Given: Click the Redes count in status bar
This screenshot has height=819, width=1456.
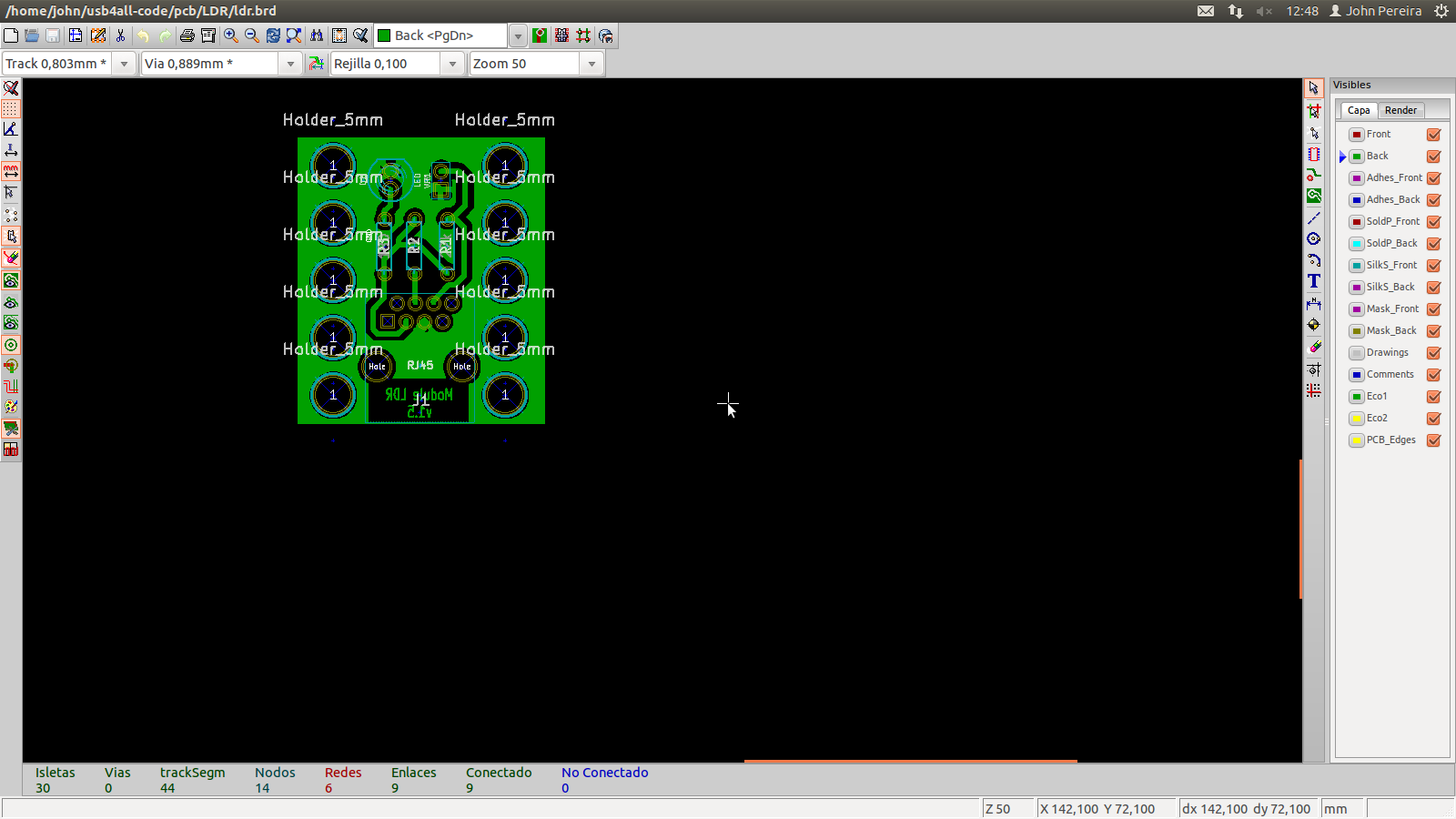Looking at the screenshot, I should click(329, 788).
